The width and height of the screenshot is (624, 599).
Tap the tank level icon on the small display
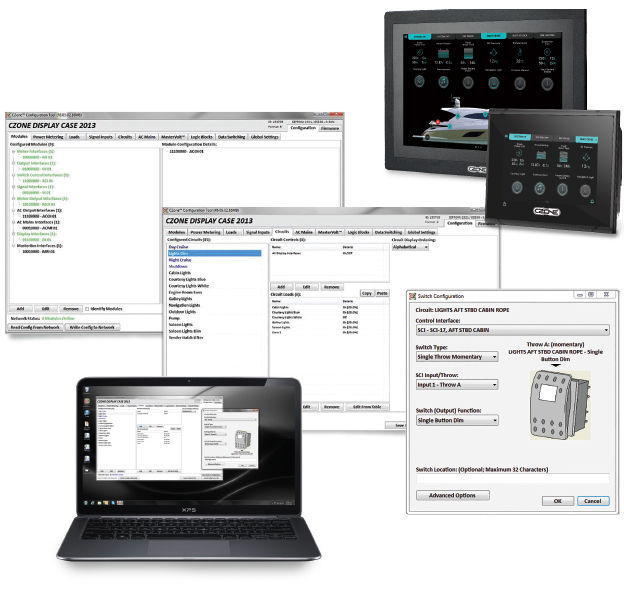tap(563, 157)
